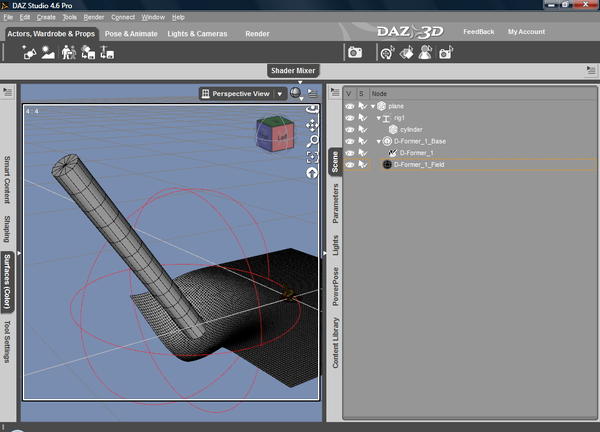Collapse right pane via small arrow handle
The height and width of the screenshot is (432, 600).
[x=324, y=253]
